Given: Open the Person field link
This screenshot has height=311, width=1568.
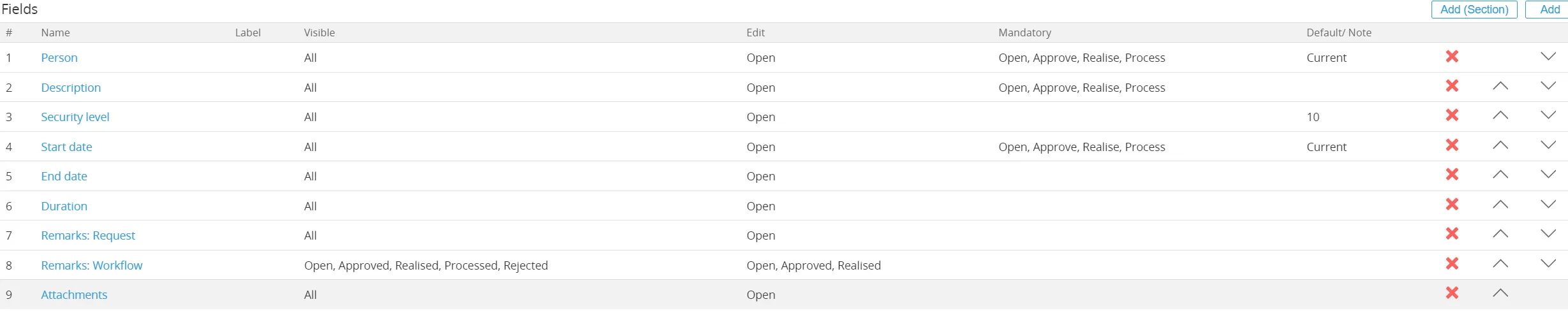Looking at the screenshot, I should coord(59,58).
